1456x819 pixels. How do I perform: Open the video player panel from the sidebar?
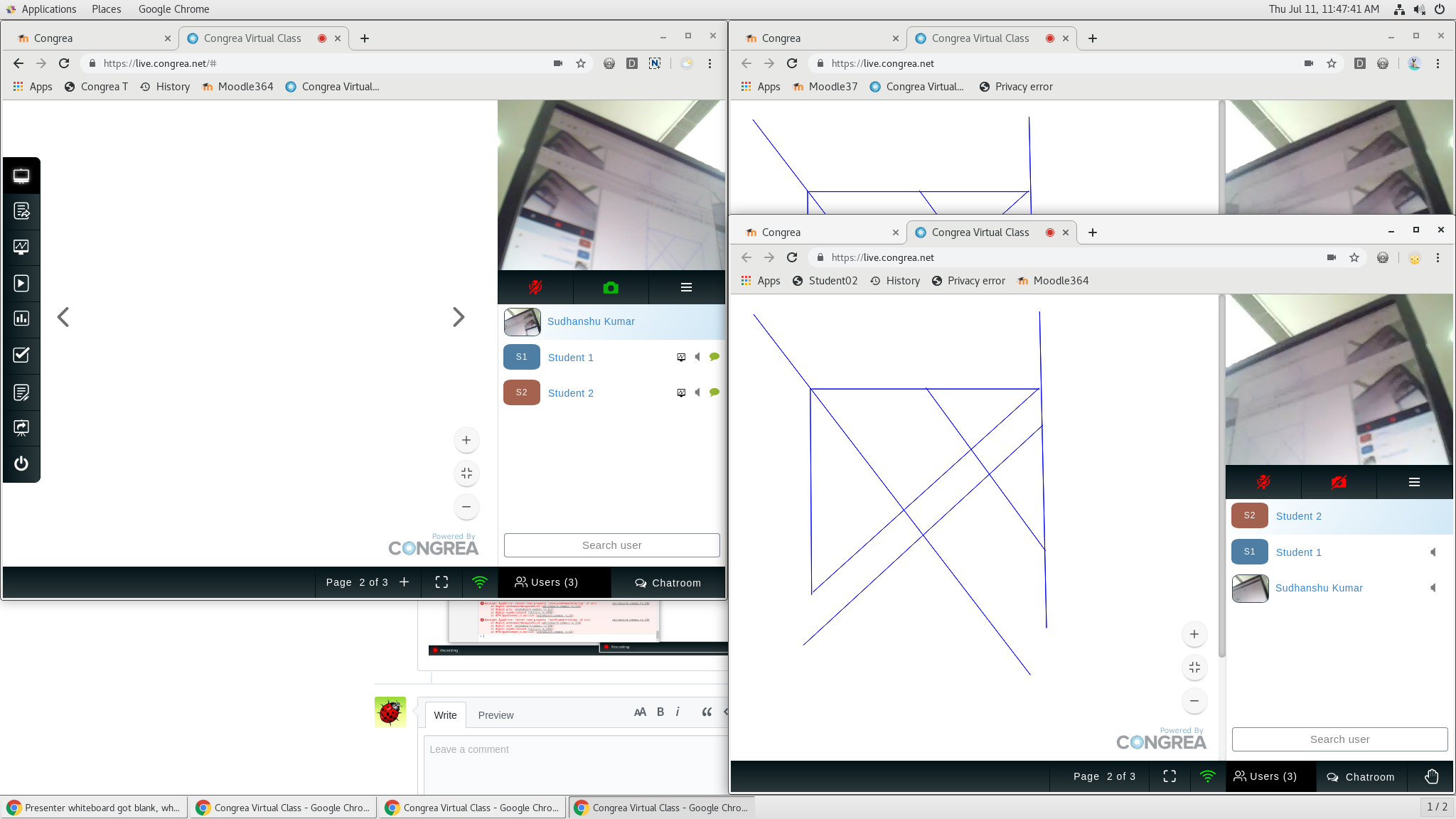pos(21,283)
